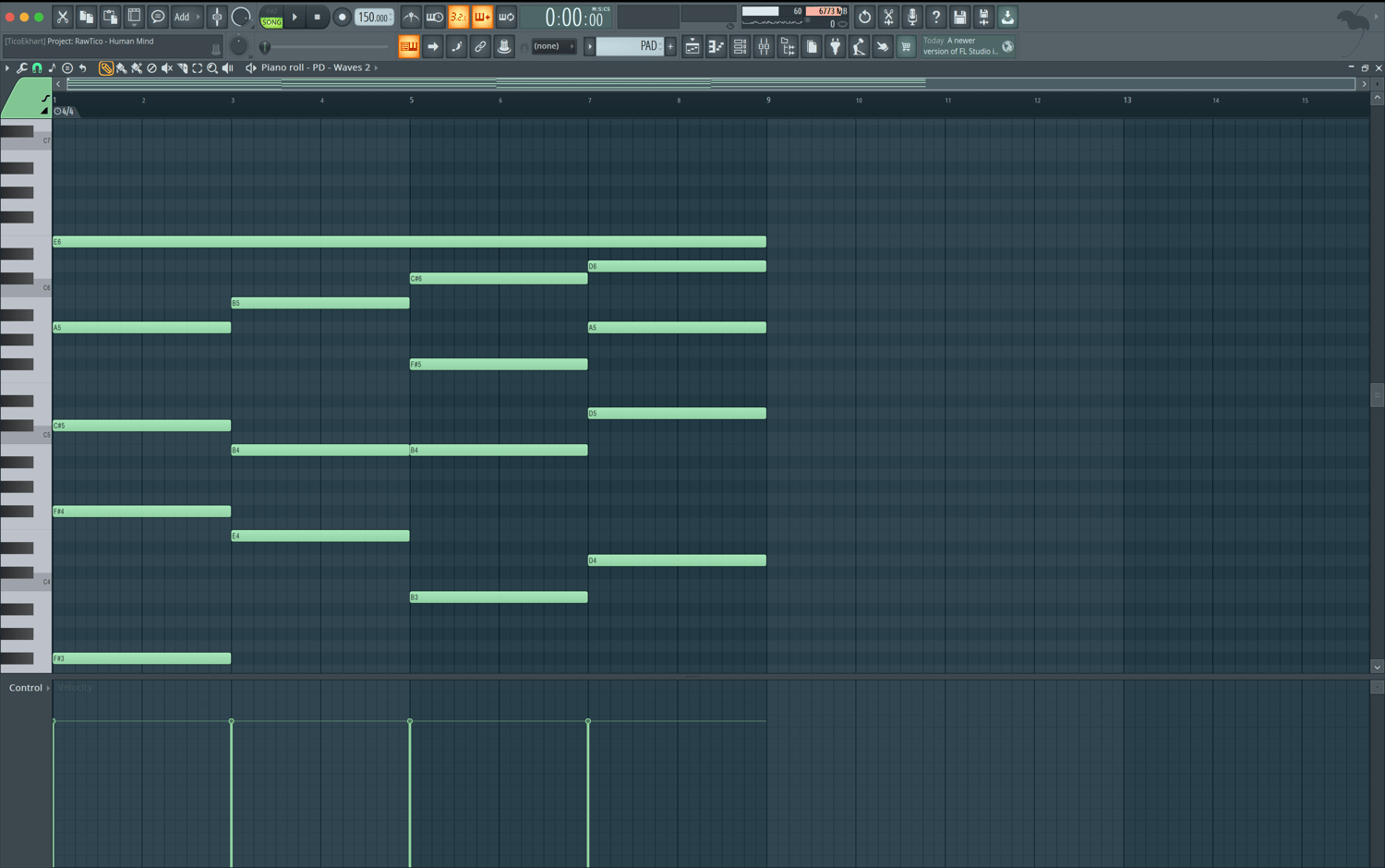
Task: Click the save new version icon
Action: [983, 17]
